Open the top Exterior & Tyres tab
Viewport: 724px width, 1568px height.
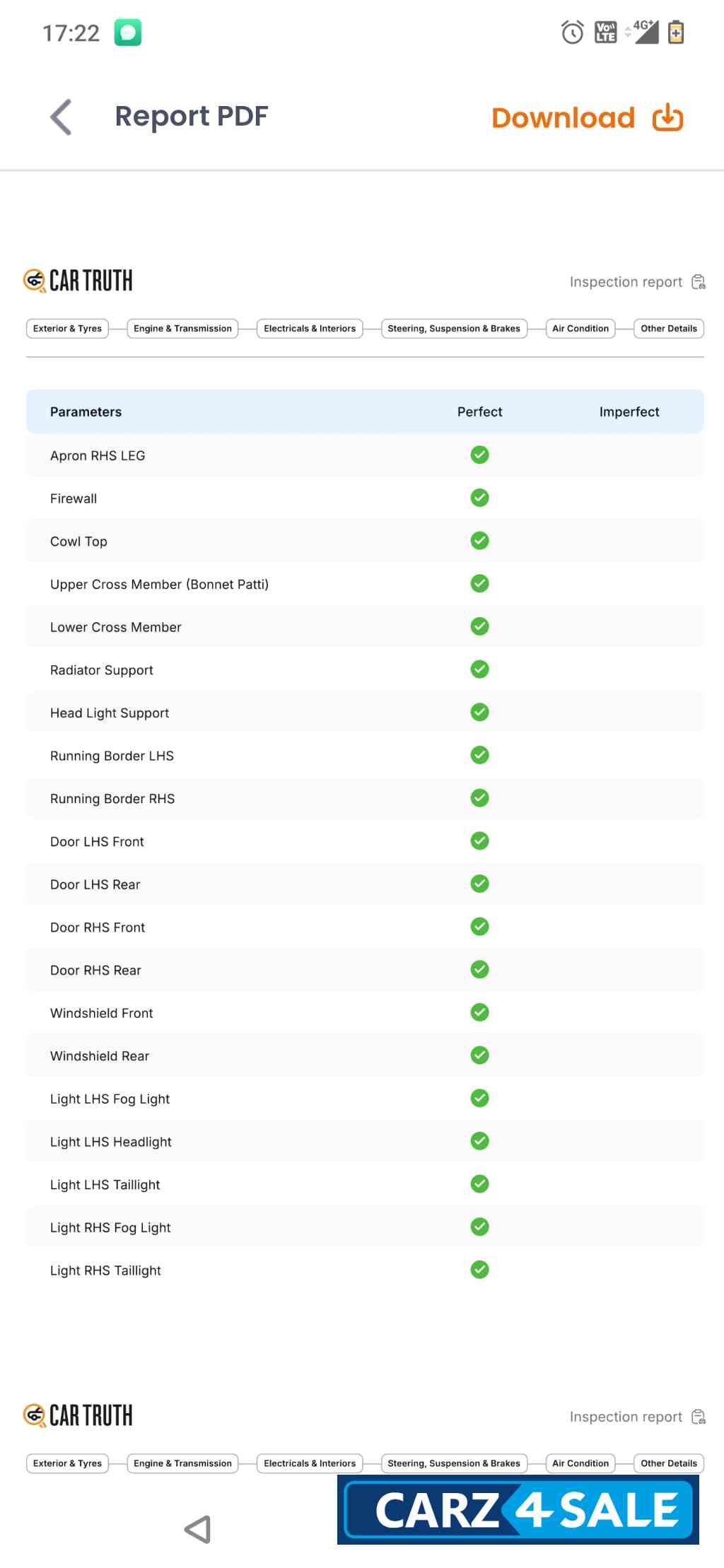click(x=67, y=329)
